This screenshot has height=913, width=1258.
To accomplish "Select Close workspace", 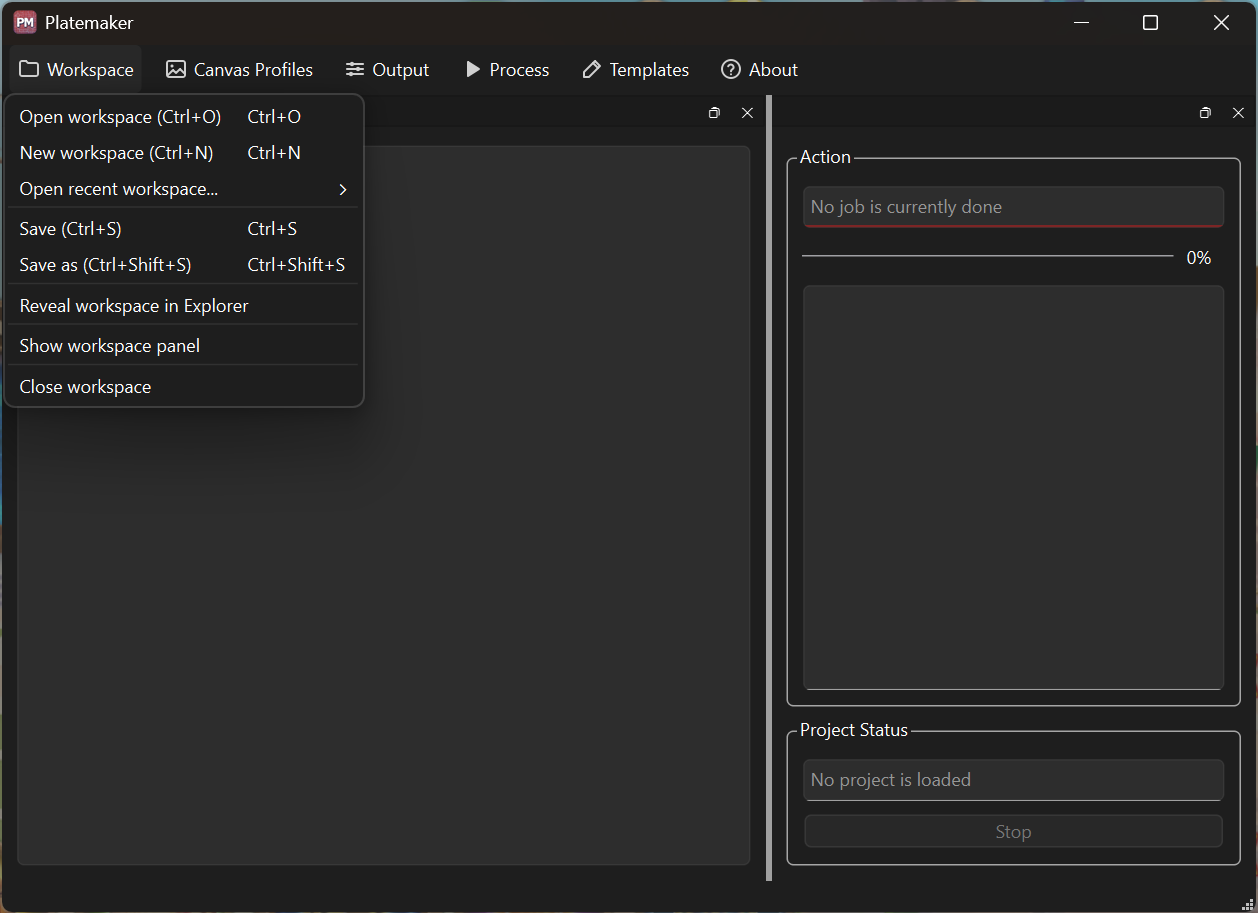I will (184, 387).
